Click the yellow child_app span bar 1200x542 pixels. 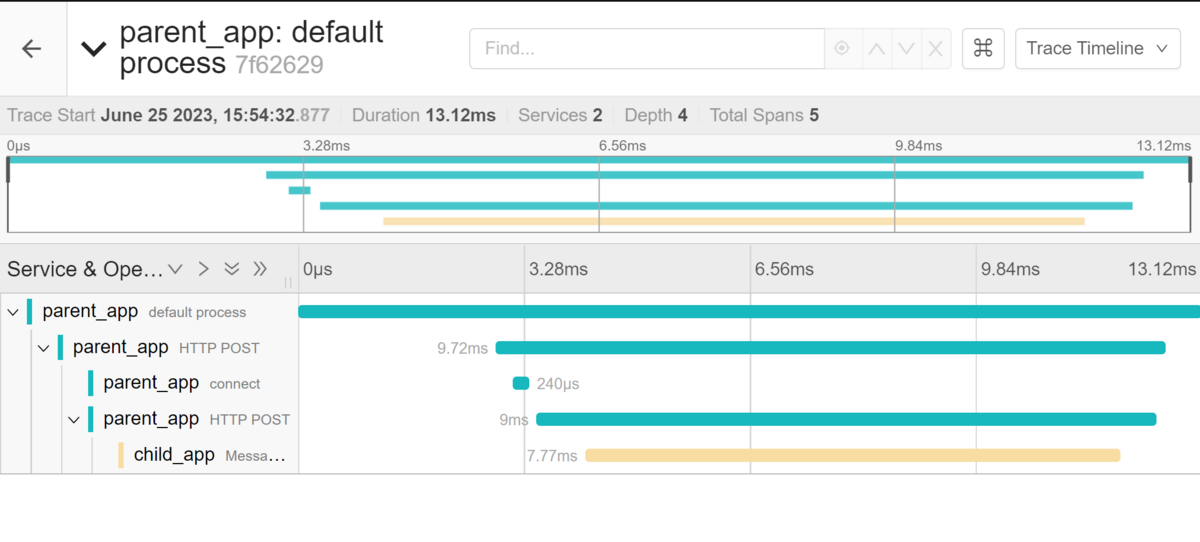pos(853,455)
